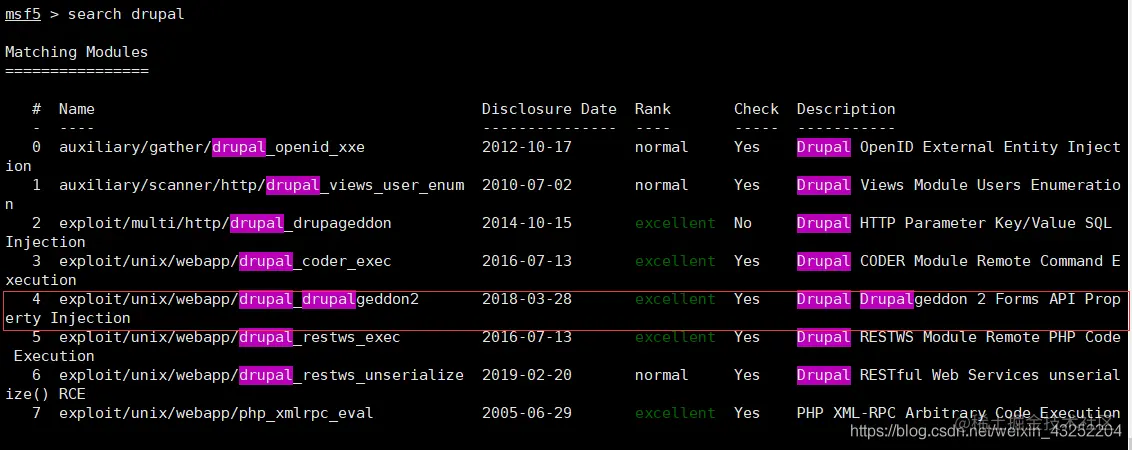Click module name exploit/unix/webapp/drupal_restws_exec
Image resolution: width=1132 pixels, height=450 pixels.
click(230, 337)
